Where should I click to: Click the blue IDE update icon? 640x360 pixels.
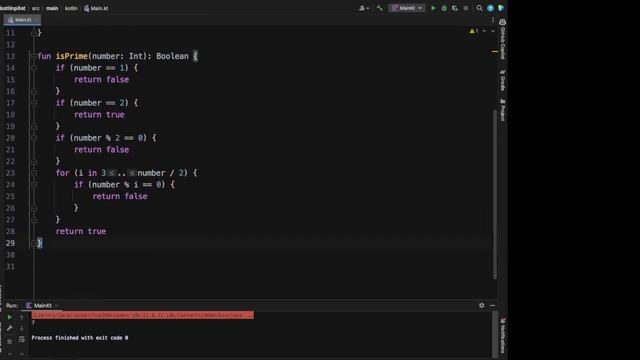[x=490, y=8]
